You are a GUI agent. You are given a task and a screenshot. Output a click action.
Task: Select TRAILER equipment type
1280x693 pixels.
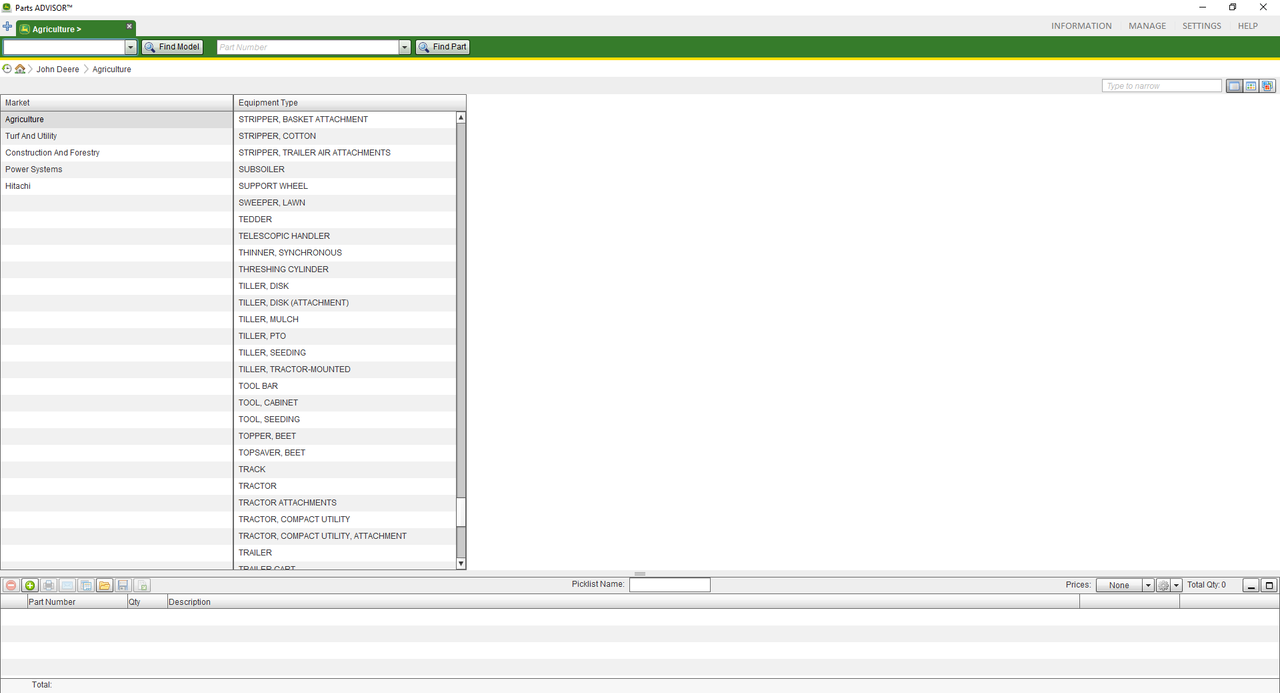[345, 553]
